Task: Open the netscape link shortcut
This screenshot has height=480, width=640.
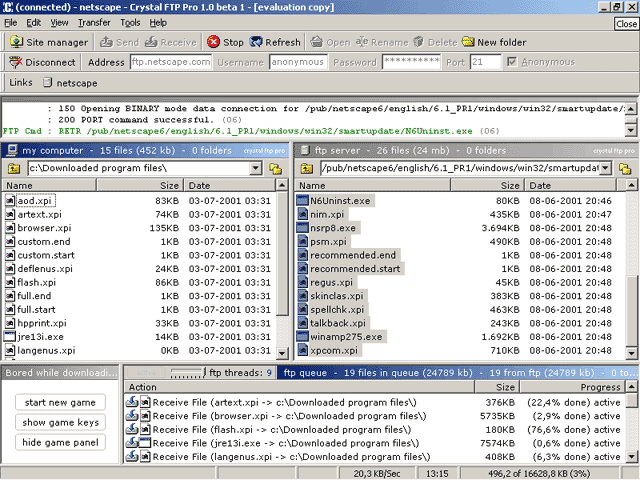Action: click(70, 83)
